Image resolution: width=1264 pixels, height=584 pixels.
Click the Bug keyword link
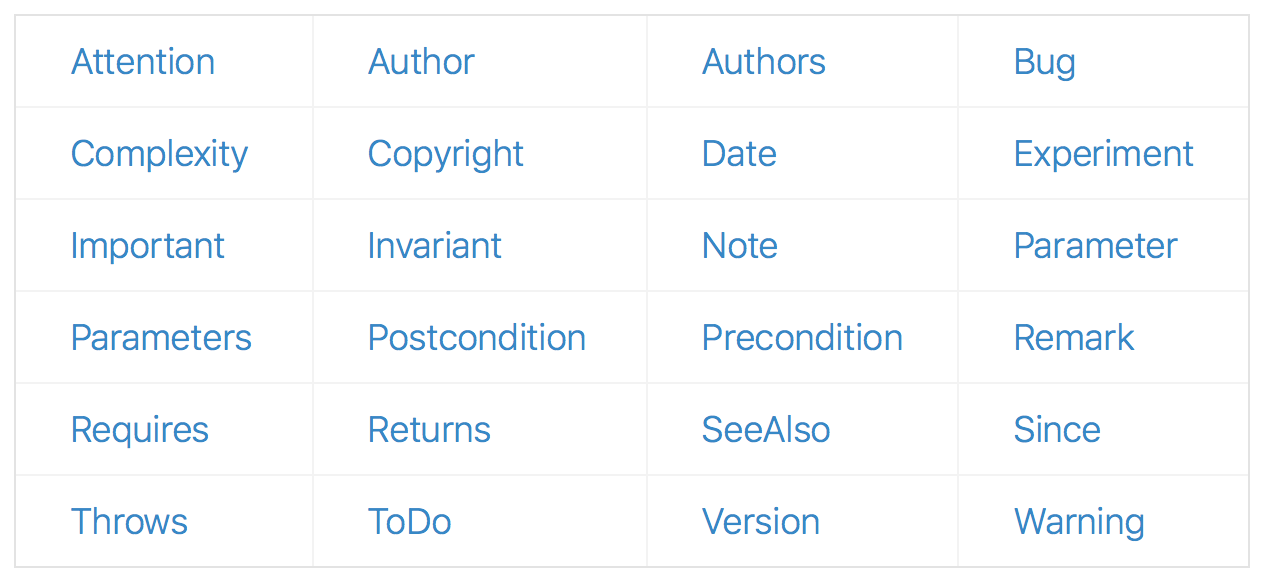pos(1044,62)
